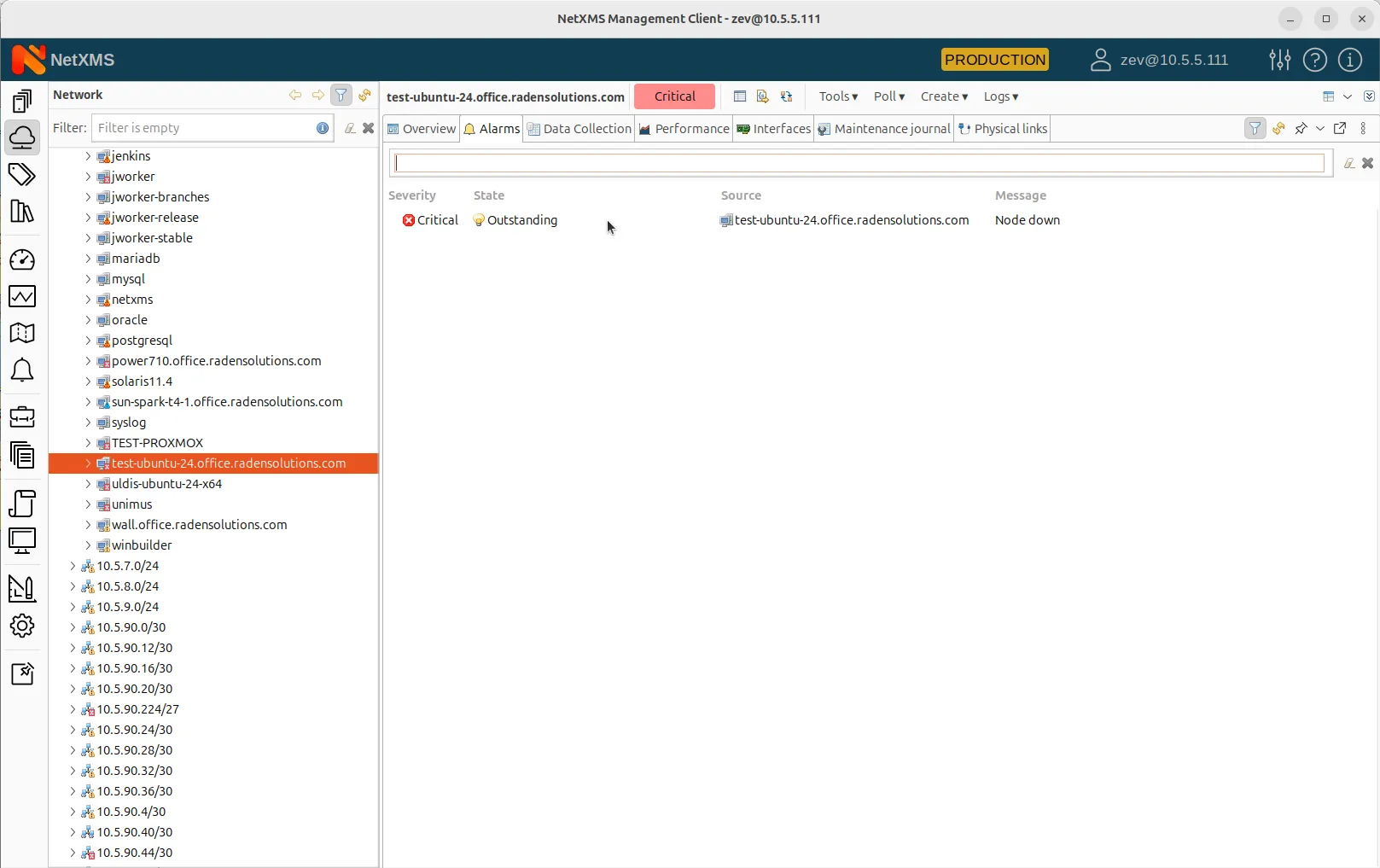The height and width of the screenshot is (868, 1380).
Task: Open the Configuration gear icon in sidebar
Action: point(22,626)
